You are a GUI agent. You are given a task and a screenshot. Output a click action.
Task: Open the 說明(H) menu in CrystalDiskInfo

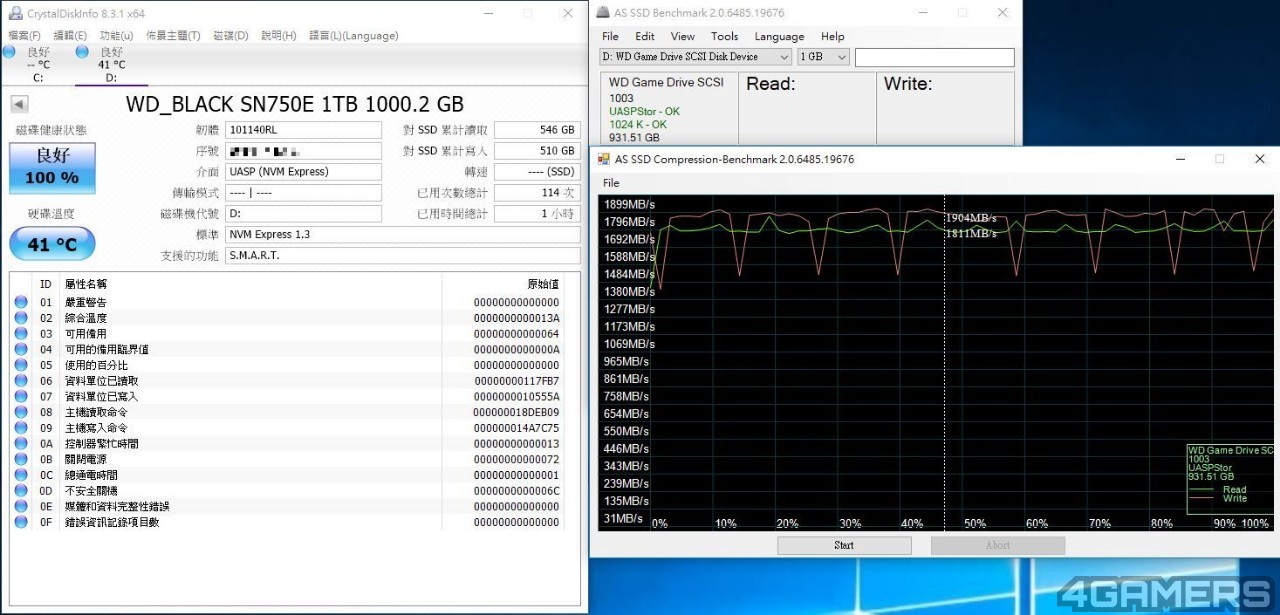tap(278, 35)
